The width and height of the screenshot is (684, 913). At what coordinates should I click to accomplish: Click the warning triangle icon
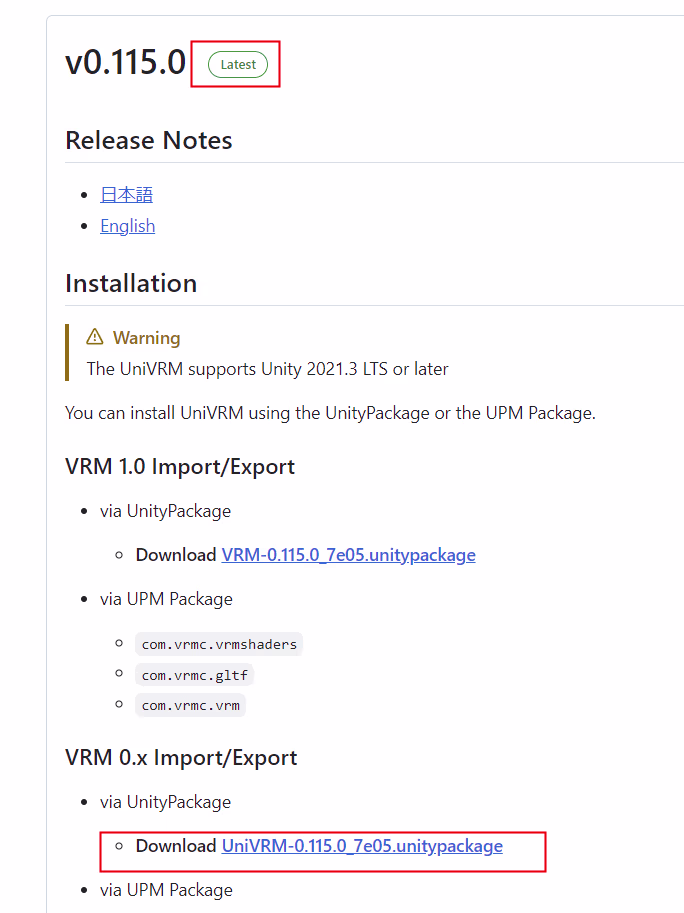pyautogui.click(x=95, y=337)
